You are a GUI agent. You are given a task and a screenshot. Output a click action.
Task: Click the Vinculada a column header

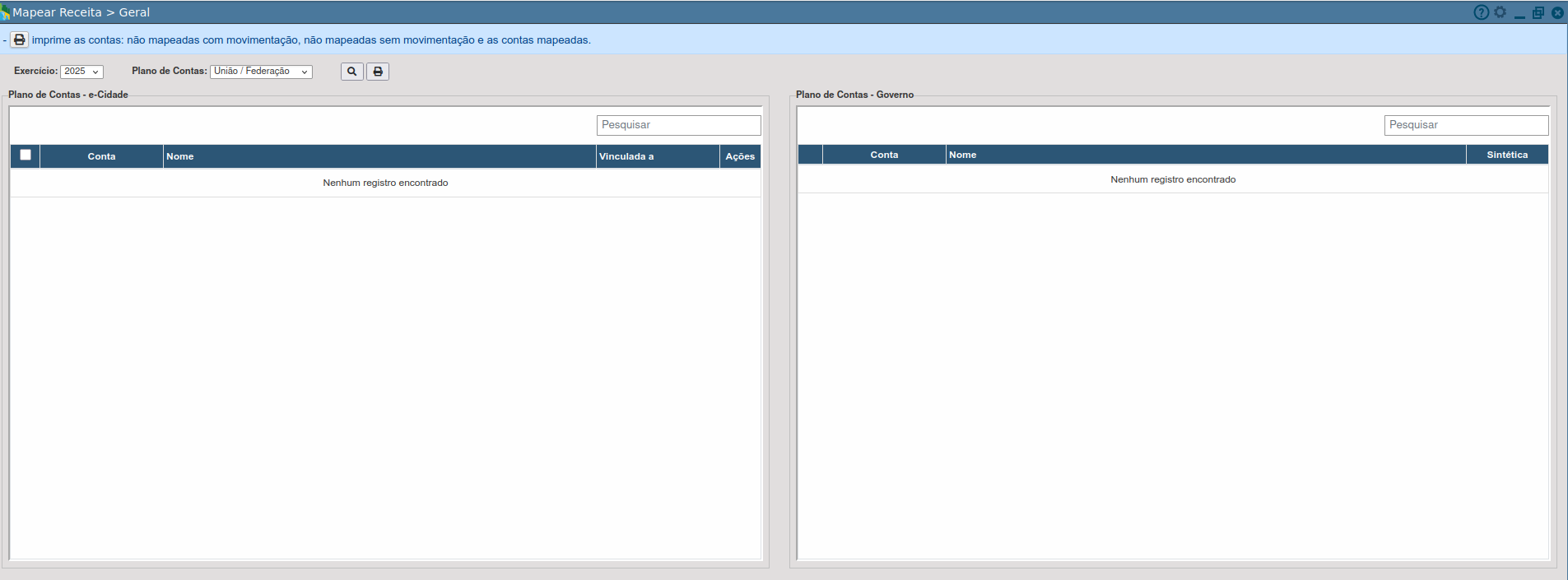[x=657, y=156]
